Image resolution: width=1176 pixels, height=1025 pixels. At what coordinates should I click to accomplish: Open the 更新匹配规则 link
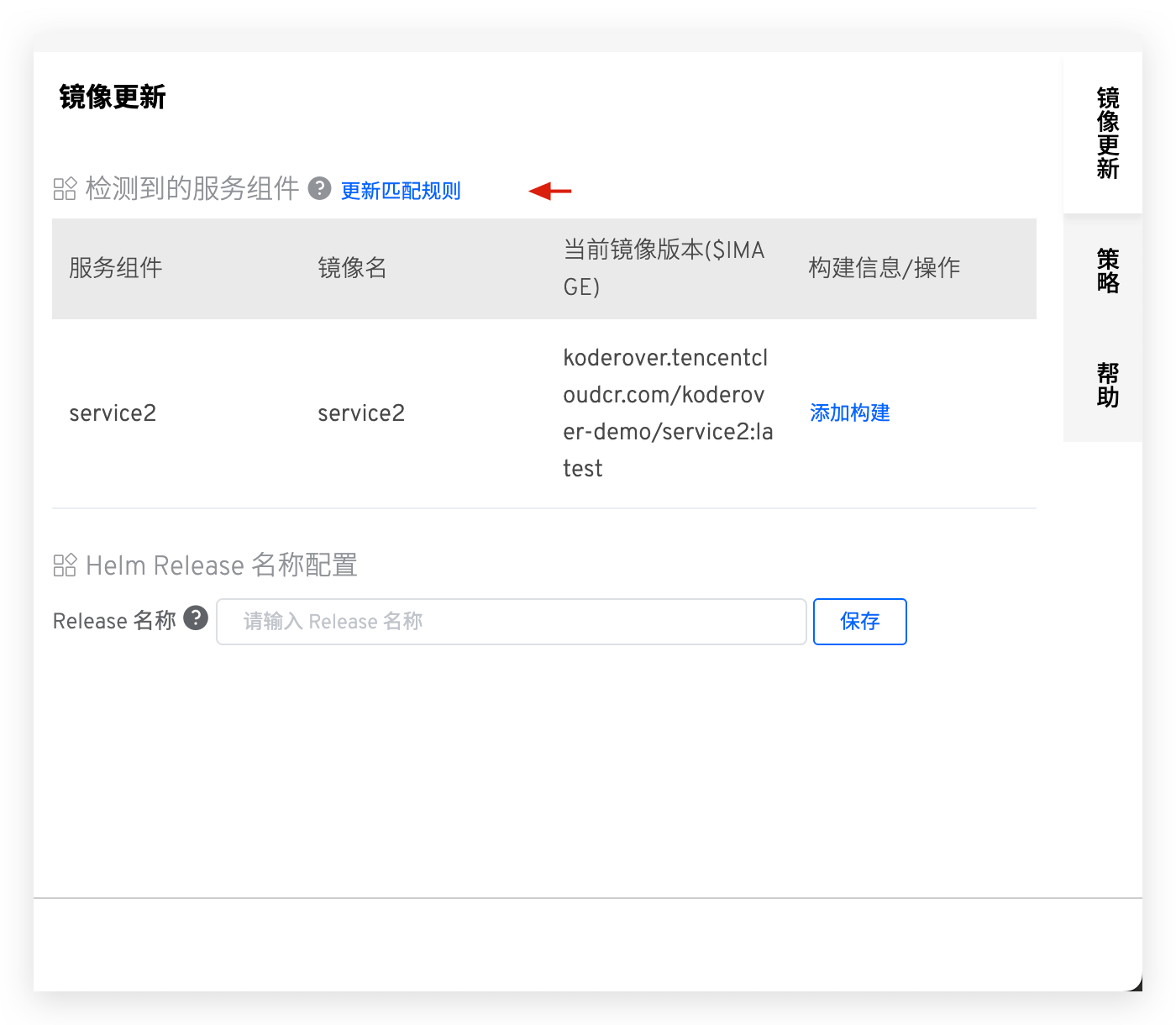tap(401, 191)
